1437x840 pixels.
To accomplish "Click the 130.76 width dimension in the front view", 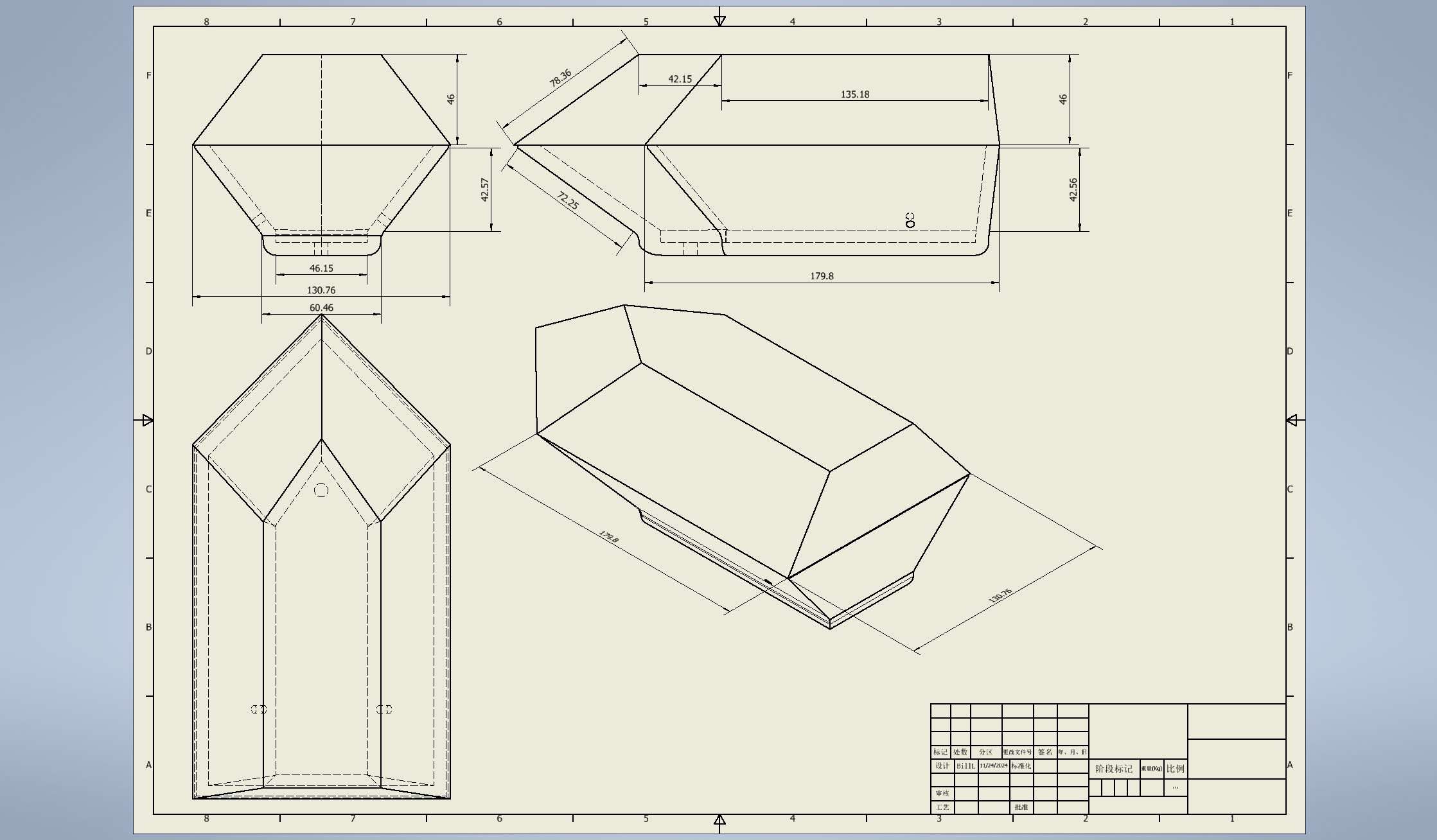I will (321, 290).
